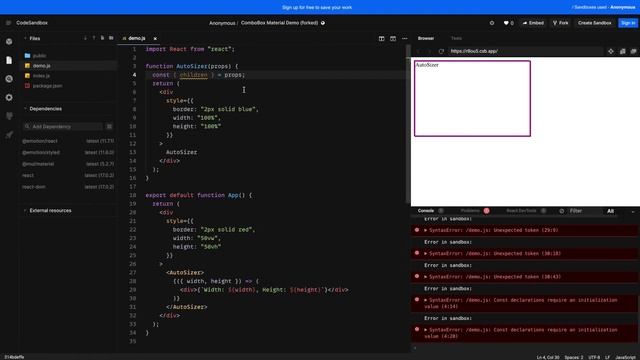Image resolution: width=640 pixels, height=360 pixels.
Task: Open demo.js in the file tree
Action: (x=41, y=66)
